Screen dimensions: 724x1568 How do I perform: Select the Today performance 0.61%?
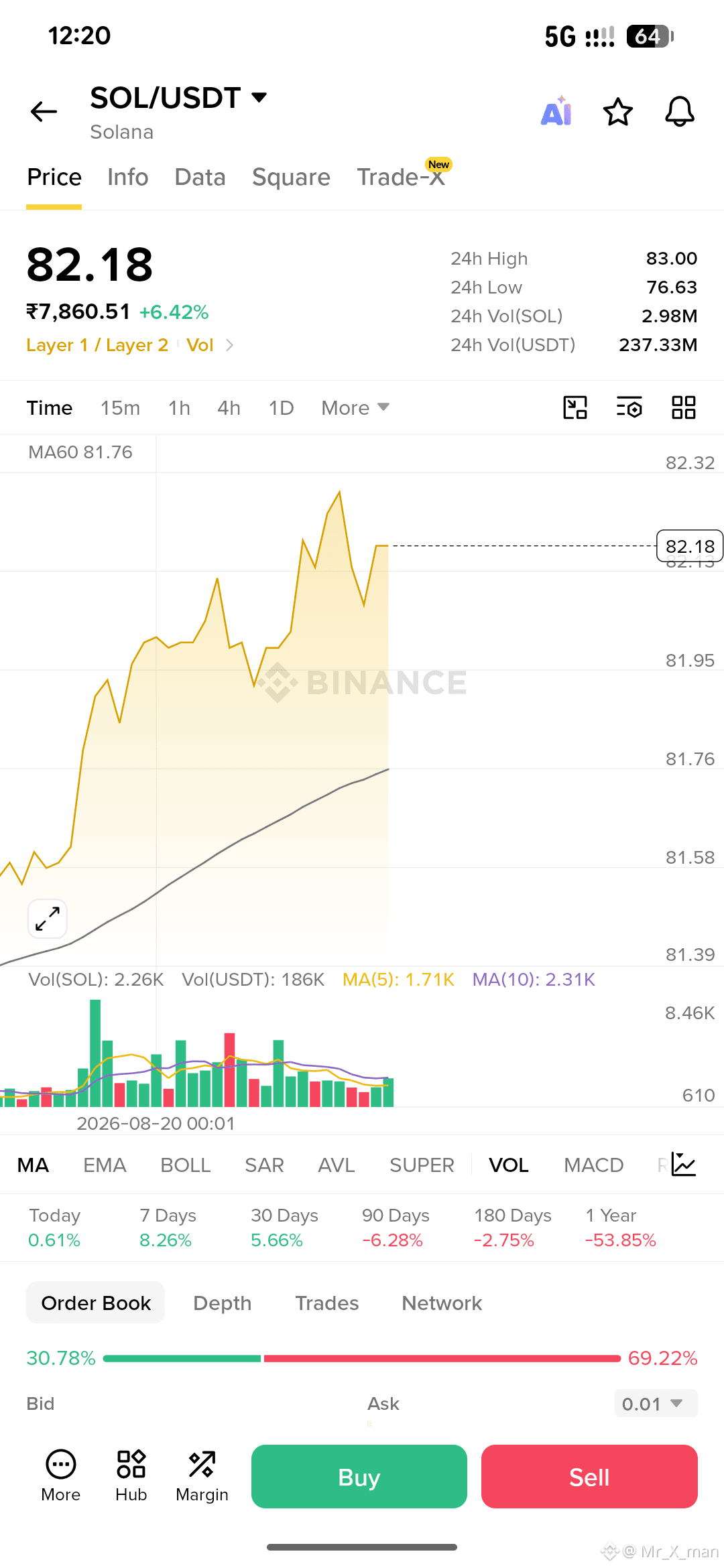tap(54, 1228)
